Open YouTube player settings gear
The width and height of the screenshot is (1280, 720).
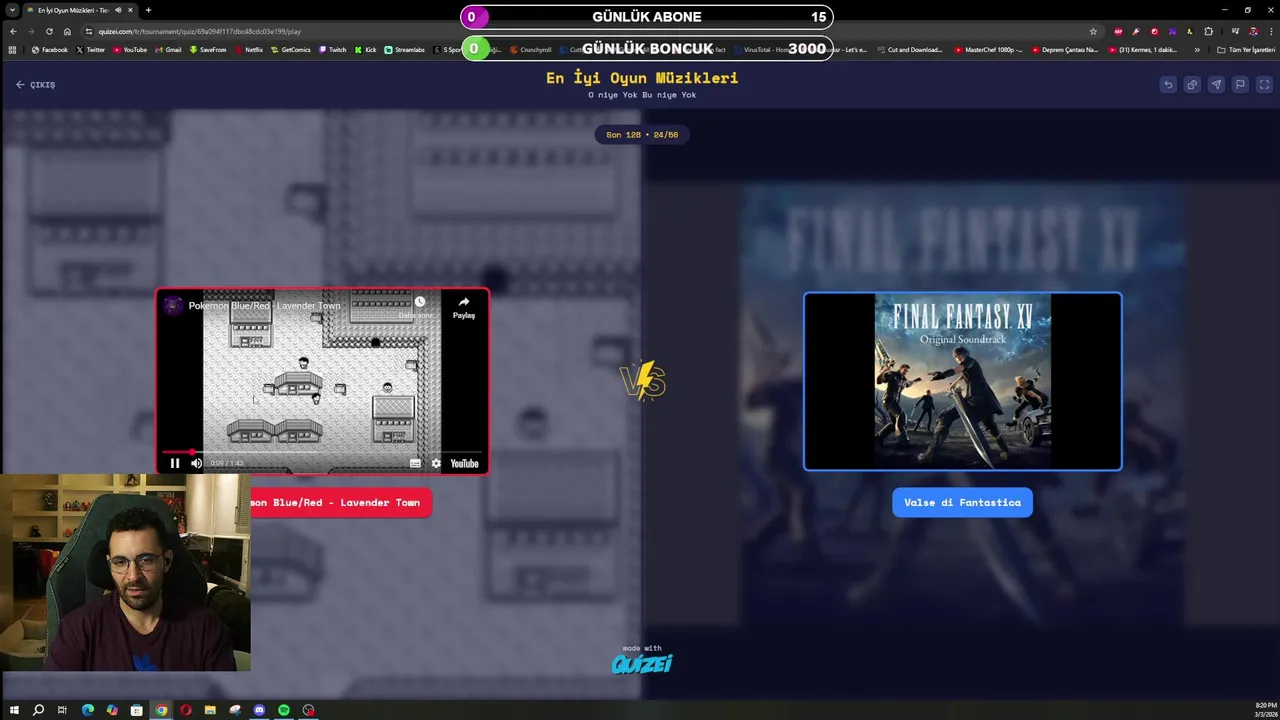coord(436,463)
